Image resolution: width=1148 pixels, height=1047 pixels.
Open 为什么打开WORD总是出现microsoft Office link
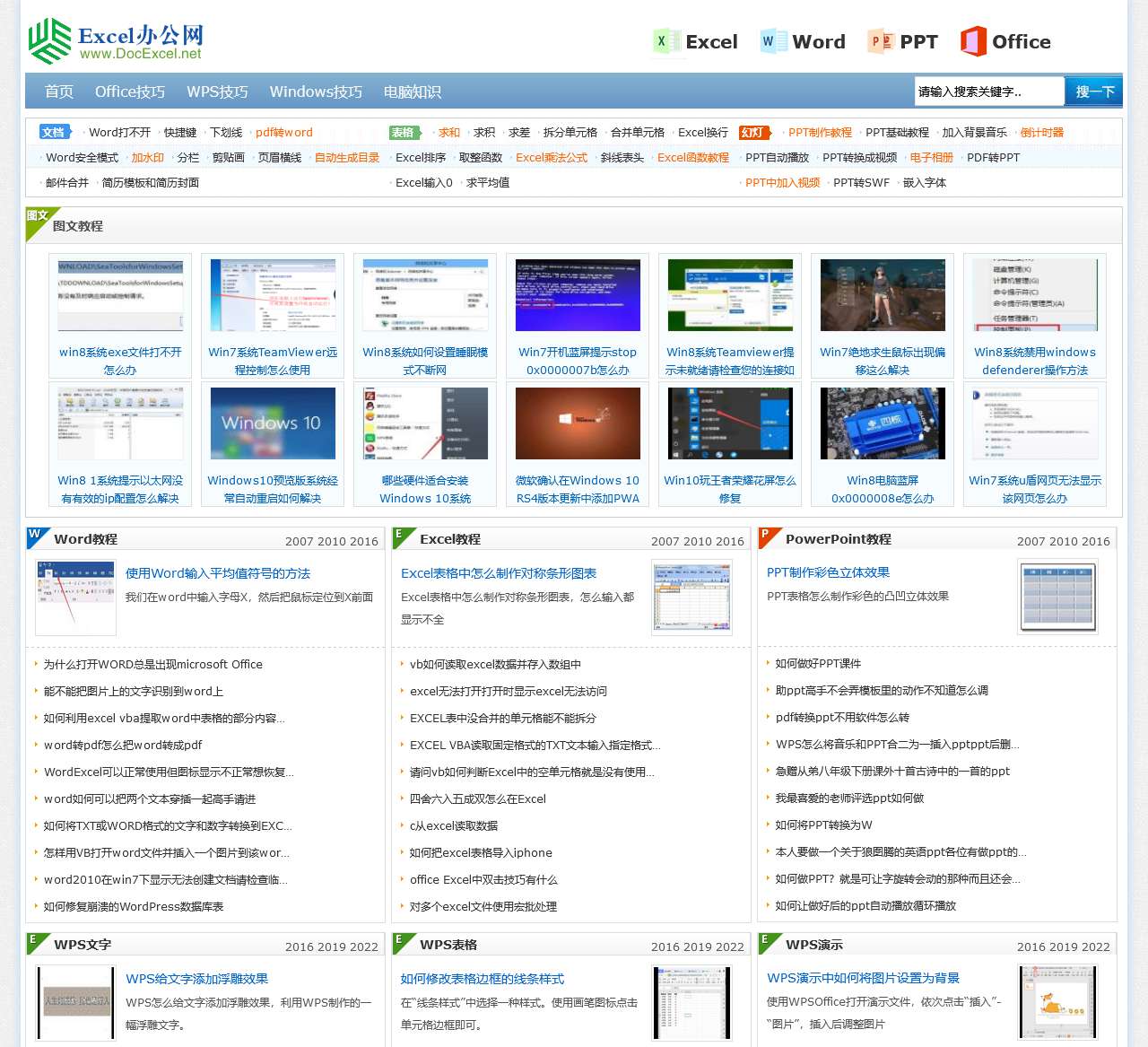(x=153, y=665)
